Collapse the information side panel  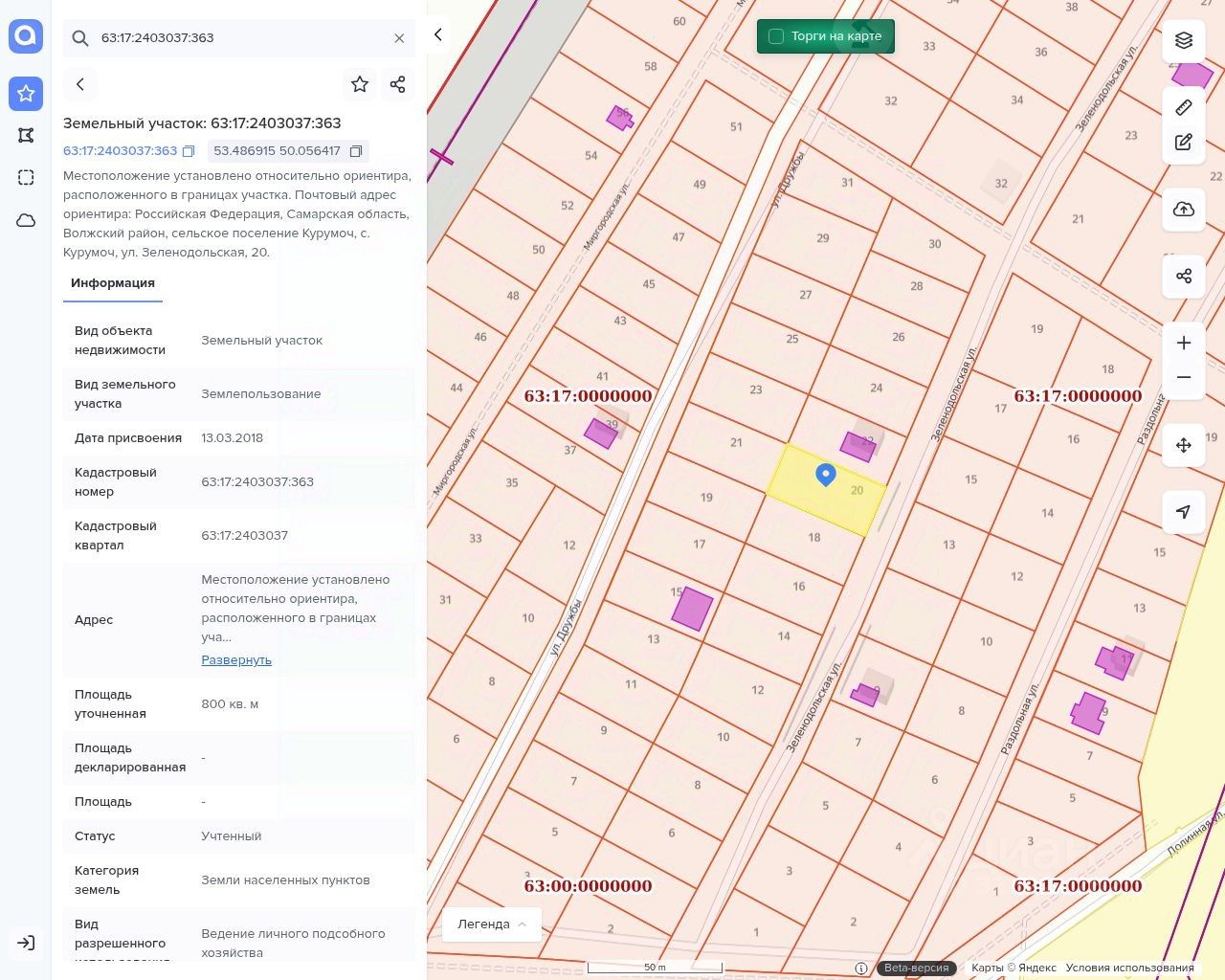point(438,34)
